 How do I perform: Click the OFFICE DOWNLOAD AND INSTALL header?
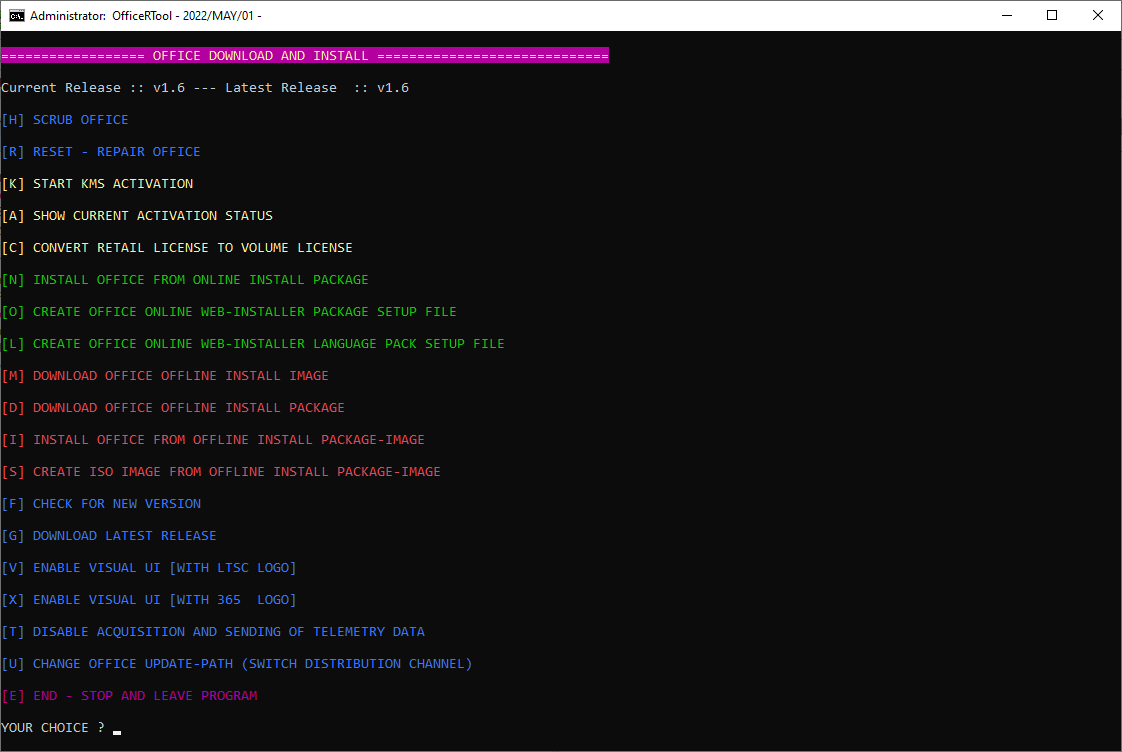305,56
